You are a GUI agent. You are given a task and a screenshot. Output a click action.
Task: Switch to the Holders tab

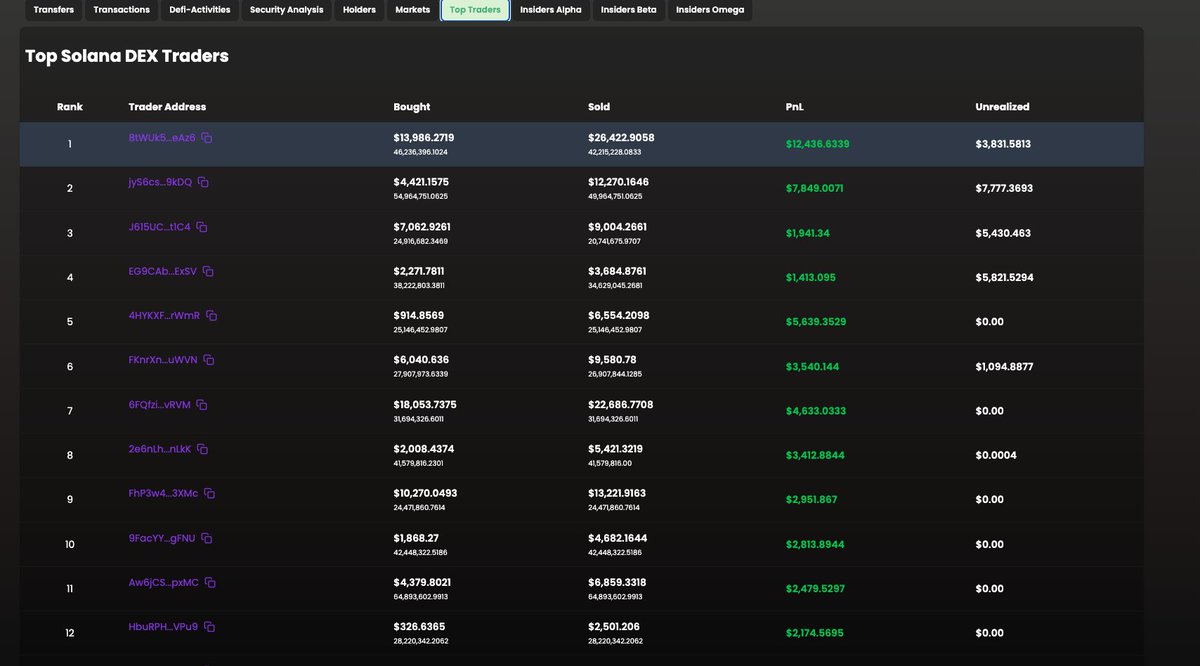pyautogui.click(x=359, y=10)
